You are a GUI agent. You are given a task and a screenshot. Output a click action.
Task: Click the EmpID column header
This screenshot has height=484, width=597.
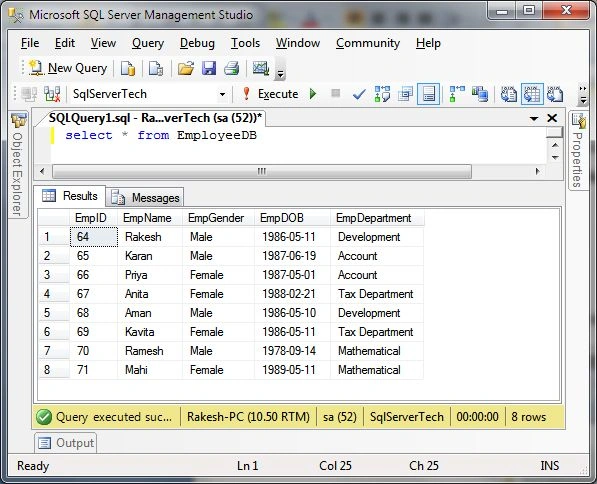(94, 218)
